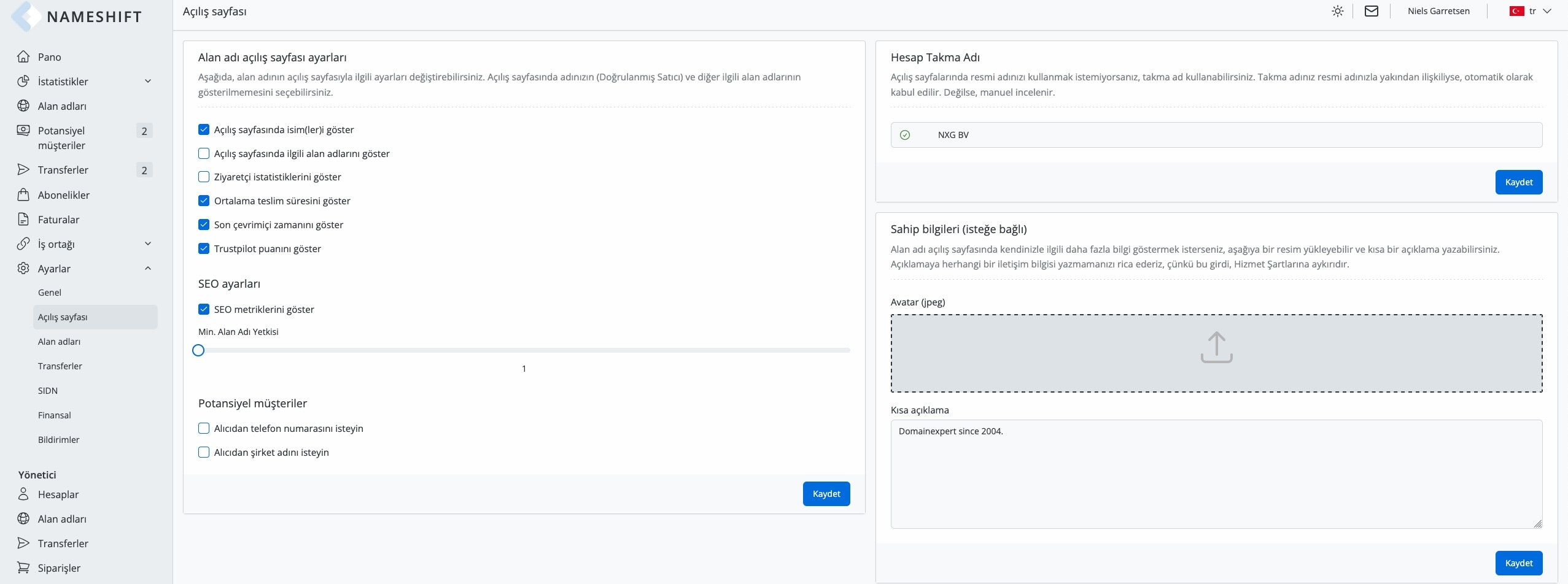The image size is (1568, 584).
Task: Click the Siparişler cart icon
Action: pos(23,568)
